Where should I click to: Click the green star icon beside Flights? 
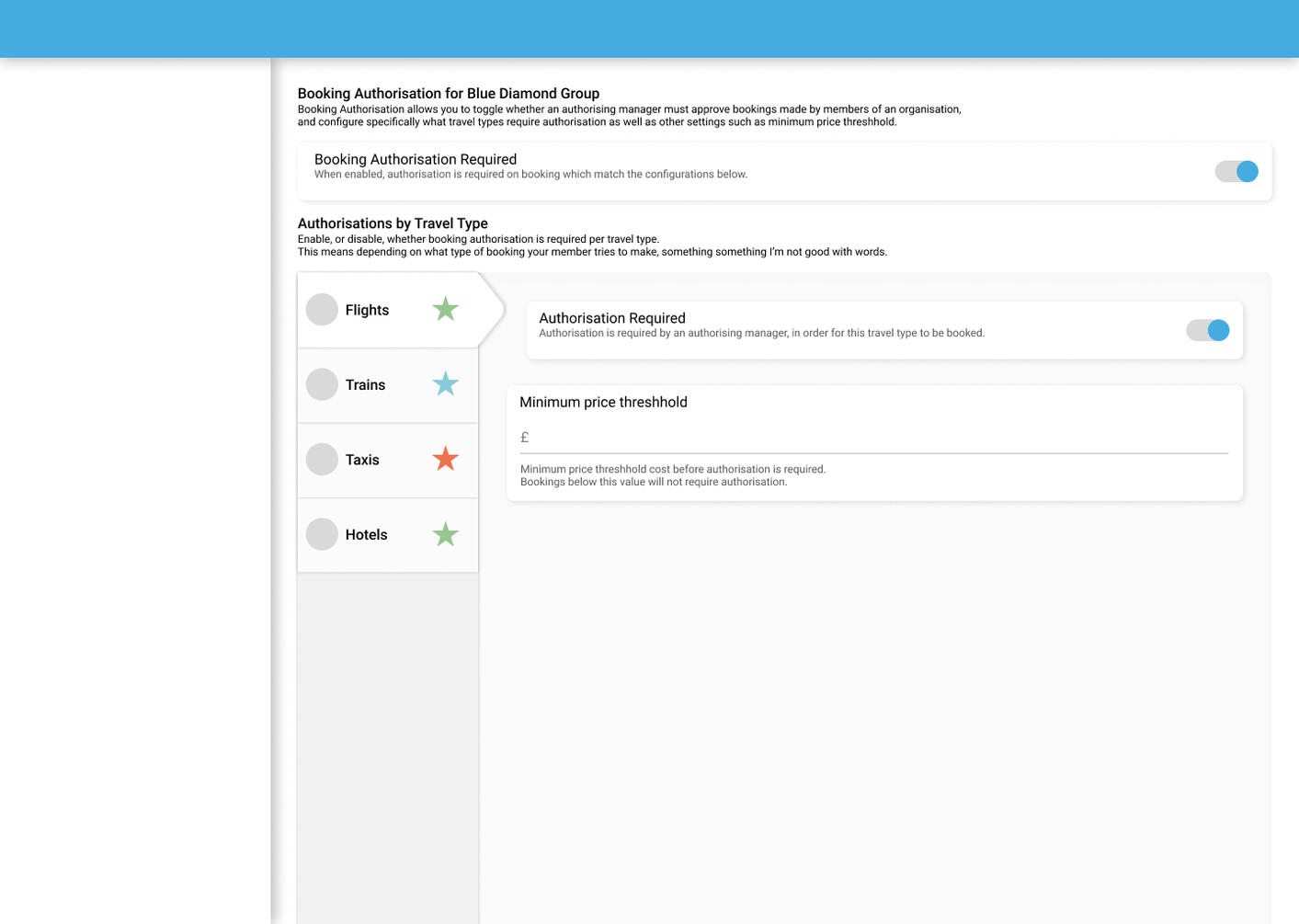click(x=445, y=309)
